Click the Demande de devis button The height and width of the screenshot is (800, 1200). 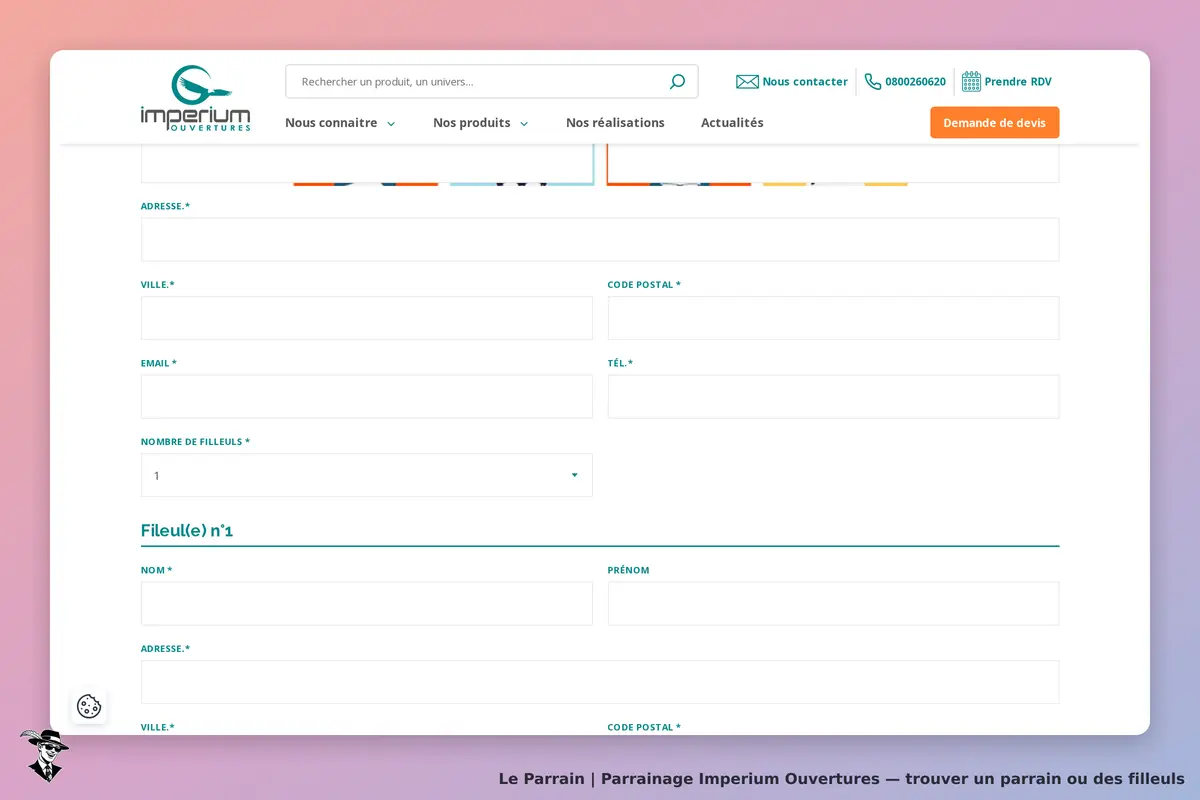tap(995, 123)
